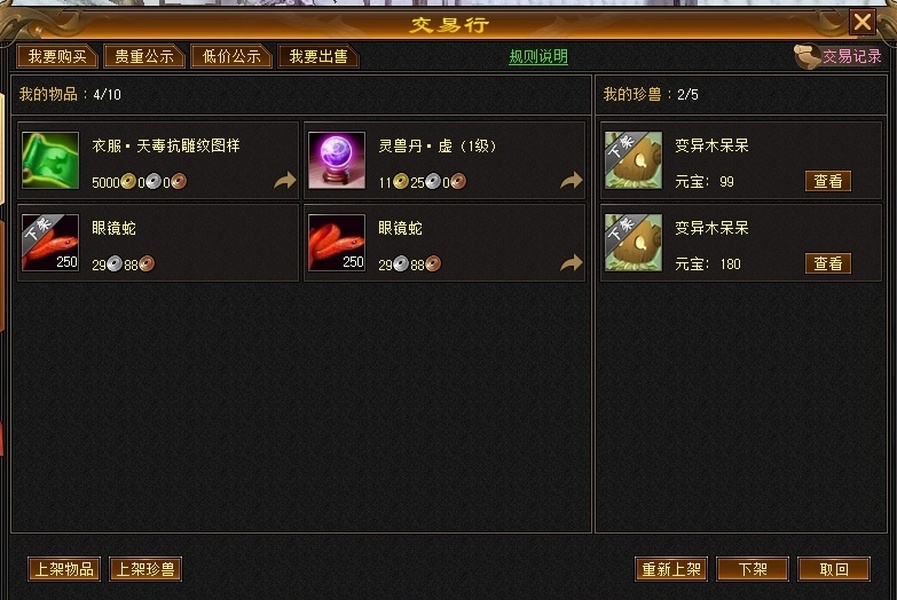Click the purple spirit beast orb icon
Viewport: 897px width, 600px height.
336,160
